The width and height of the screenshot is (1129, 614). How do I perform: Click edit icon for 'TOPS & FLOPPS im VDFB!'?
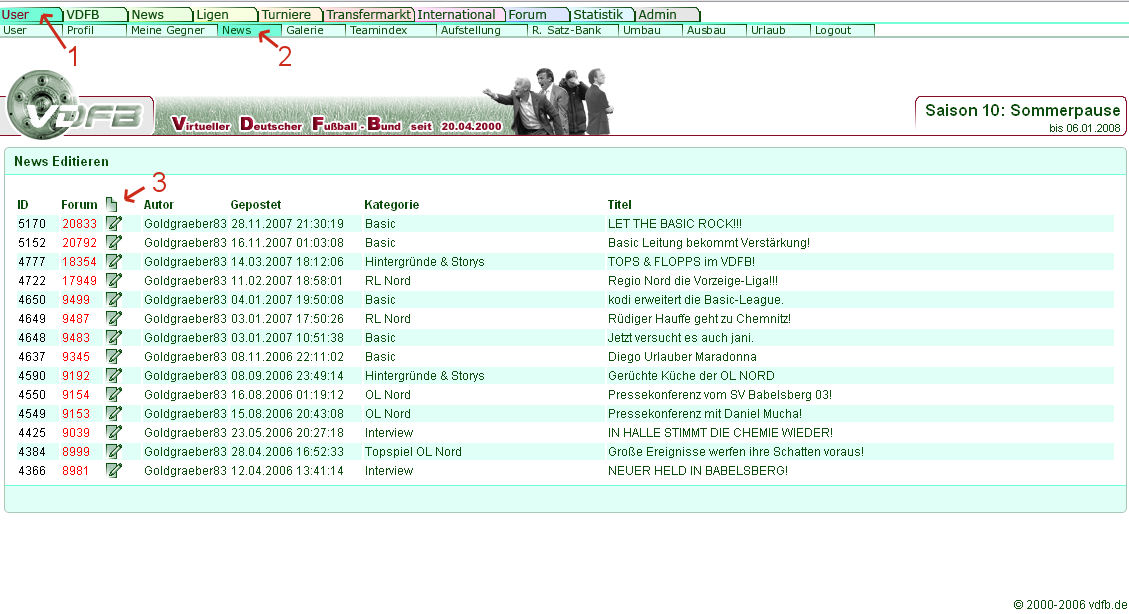click(x=114, y=262)
